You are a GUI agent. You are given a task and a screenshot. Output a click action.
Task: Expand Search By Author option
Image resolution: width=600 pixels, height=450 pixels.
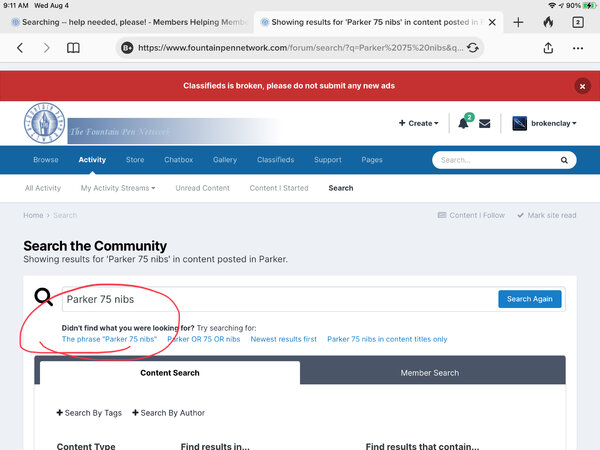pos(168,413)
